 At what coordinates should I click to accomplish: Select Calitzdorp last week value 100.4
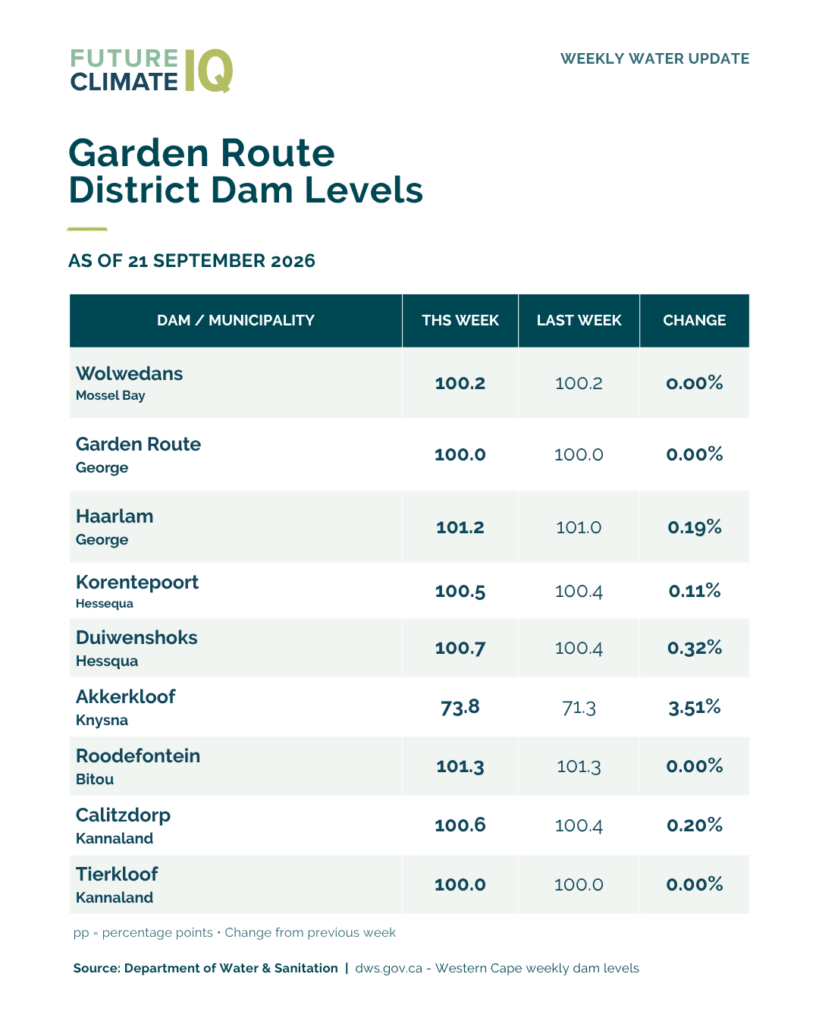[579, 825]
